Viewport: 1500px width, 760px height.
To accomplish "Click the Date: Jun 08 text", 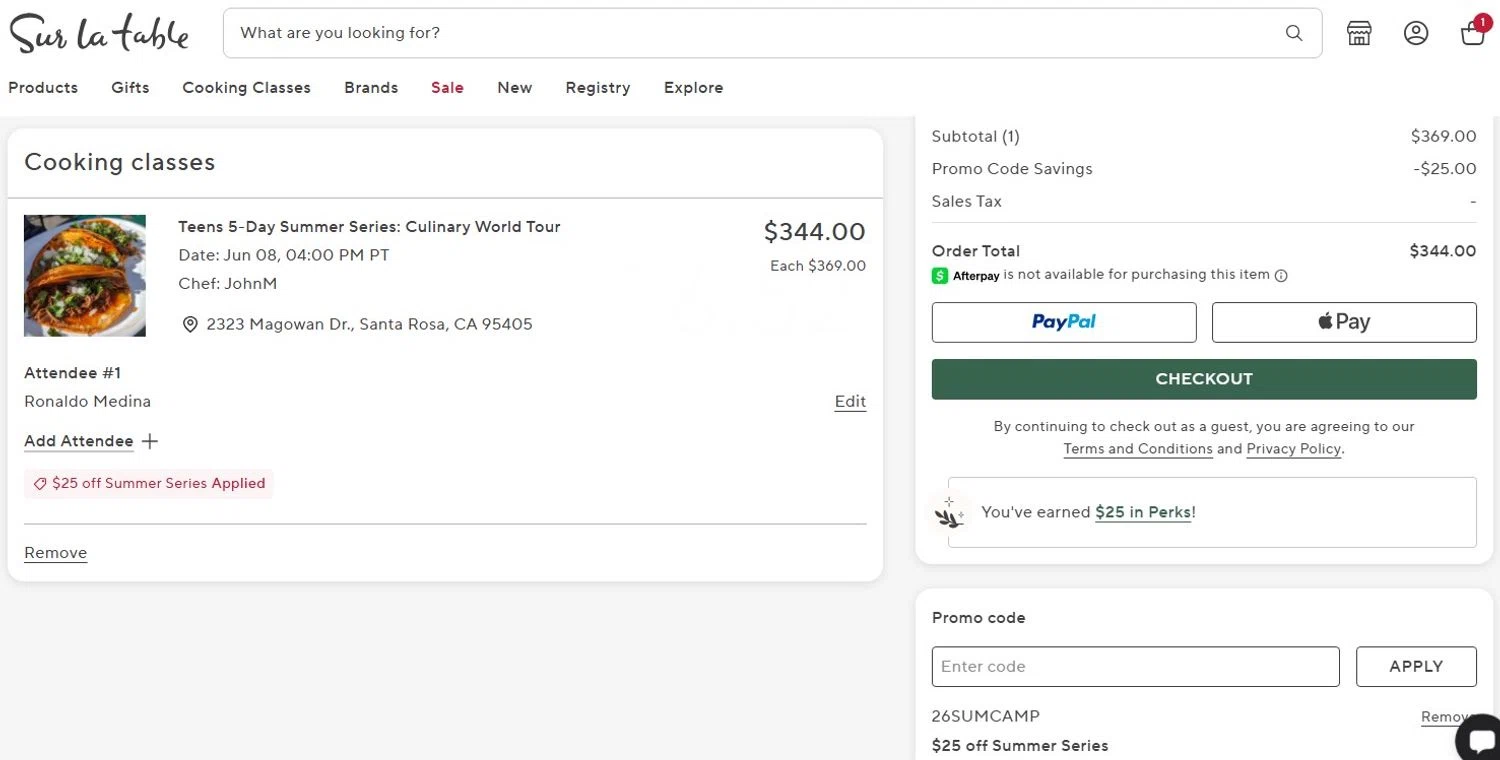I will (284, 255).
